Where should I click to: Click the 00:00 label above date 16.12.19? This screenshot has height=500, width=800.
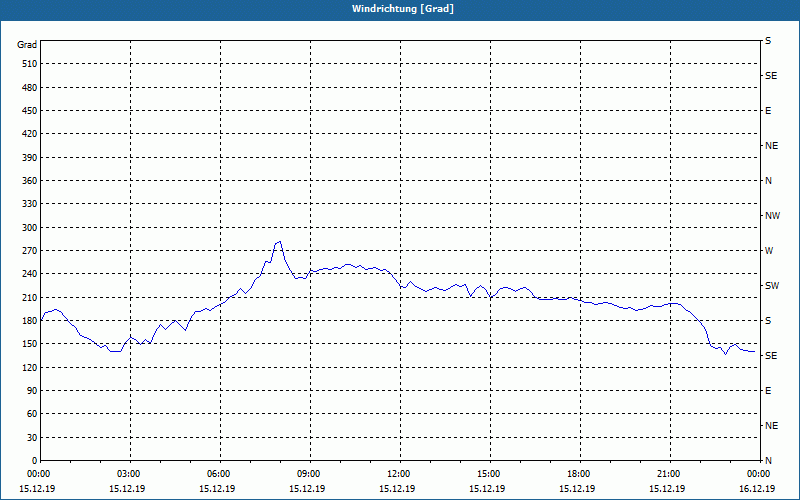(760, 474)
